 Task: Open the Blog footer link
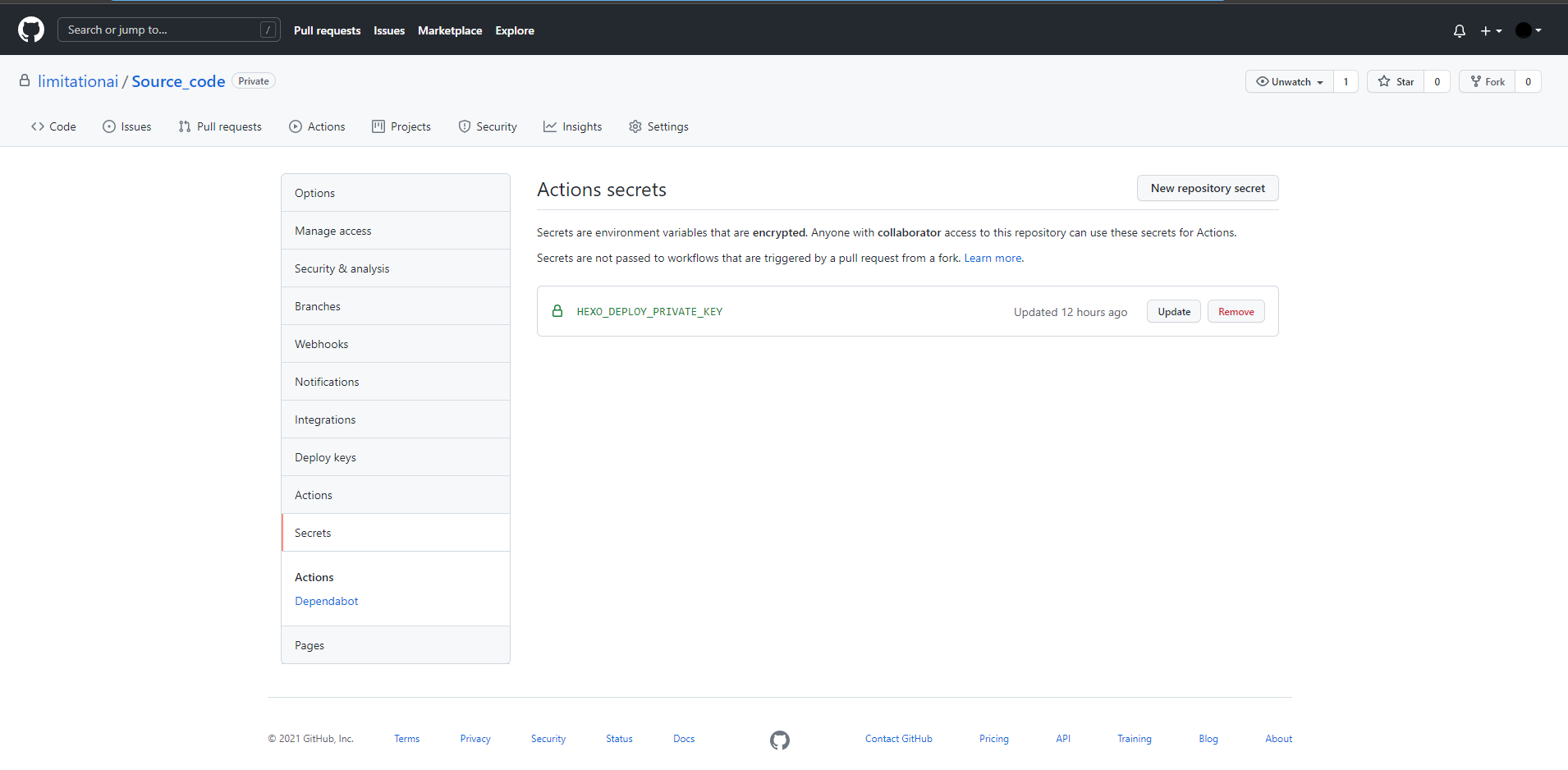(1208, 739)
